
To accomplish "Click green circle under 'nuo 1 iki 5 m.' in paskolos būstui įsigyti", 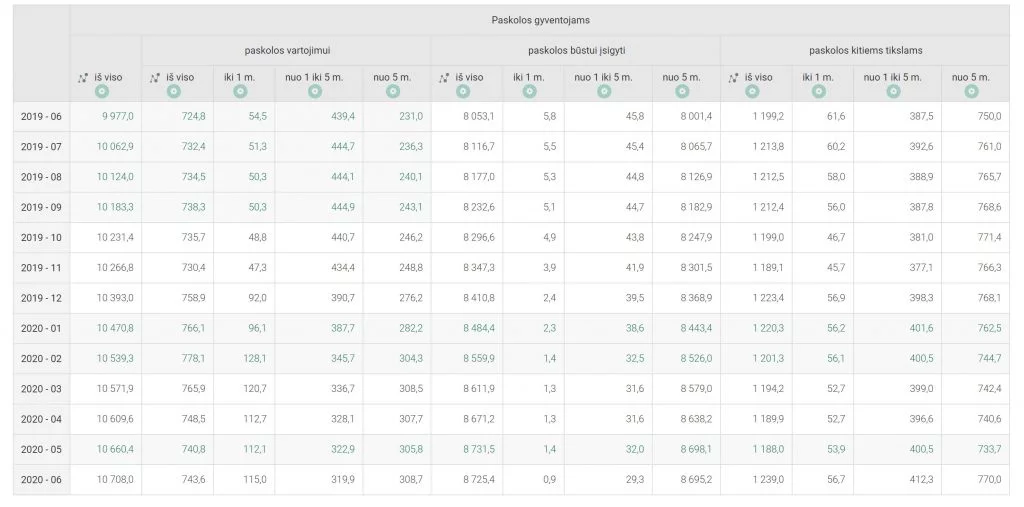I will click(603, 91).
